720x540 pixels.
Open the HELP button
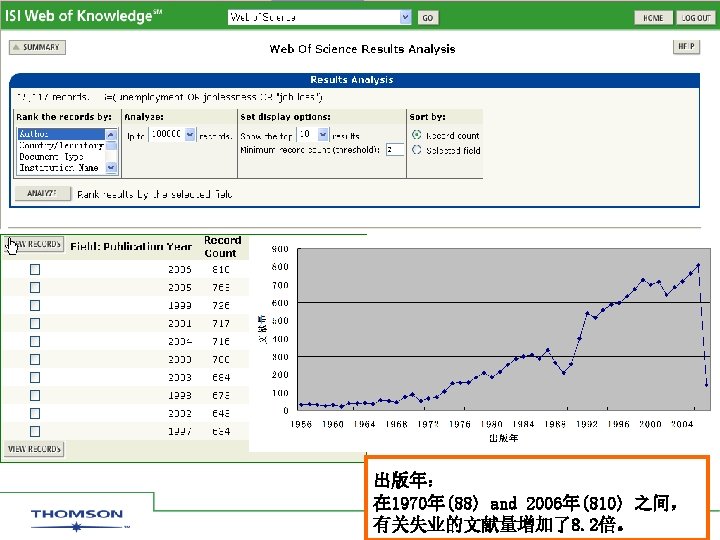point(686,46)
